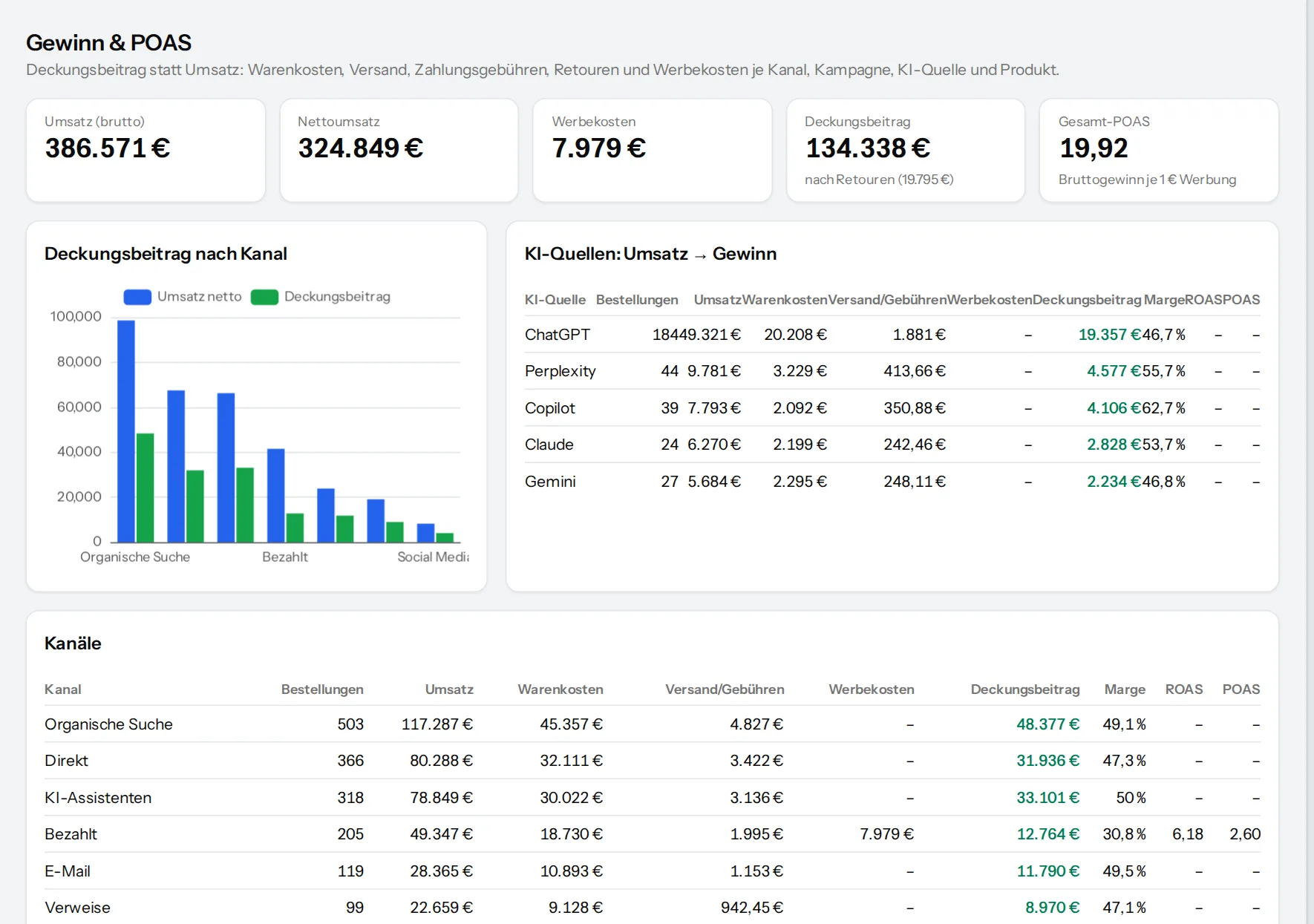Select the Copilot row name
The image size is (1314, 924).
point(550,408)
